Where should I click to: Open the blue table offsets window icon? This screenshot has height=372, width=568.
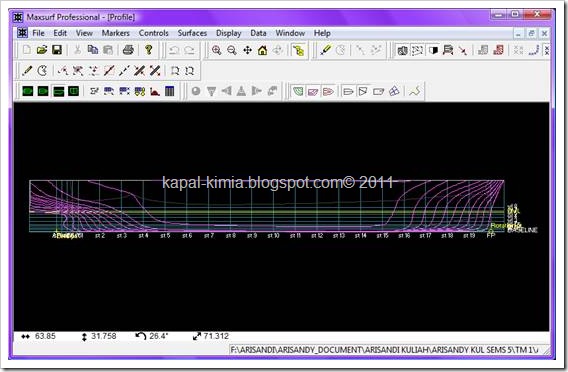coord(170,91)
